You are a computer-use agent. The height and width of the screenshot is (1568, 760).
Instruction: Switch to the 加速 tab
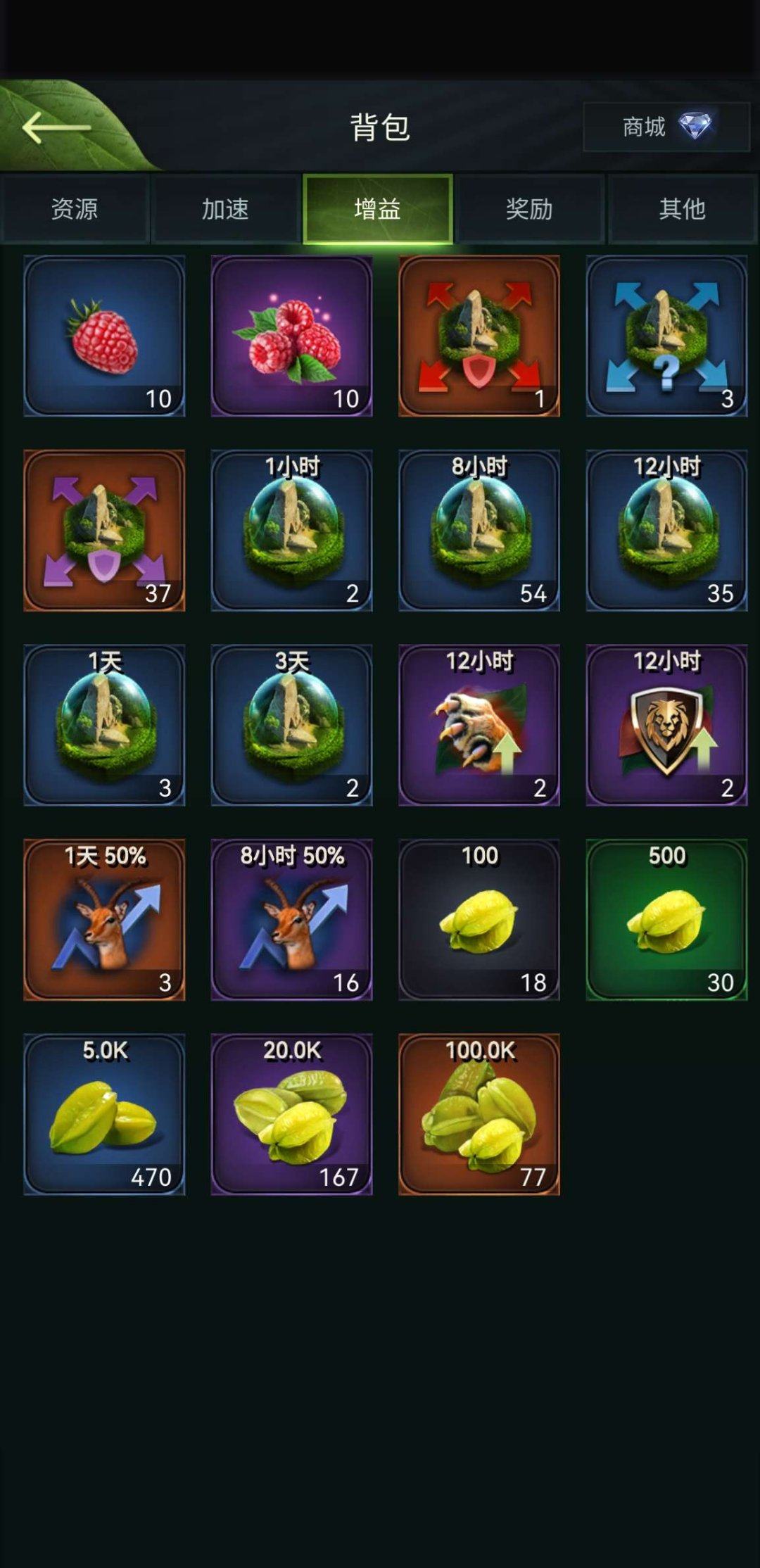(225, 209)
